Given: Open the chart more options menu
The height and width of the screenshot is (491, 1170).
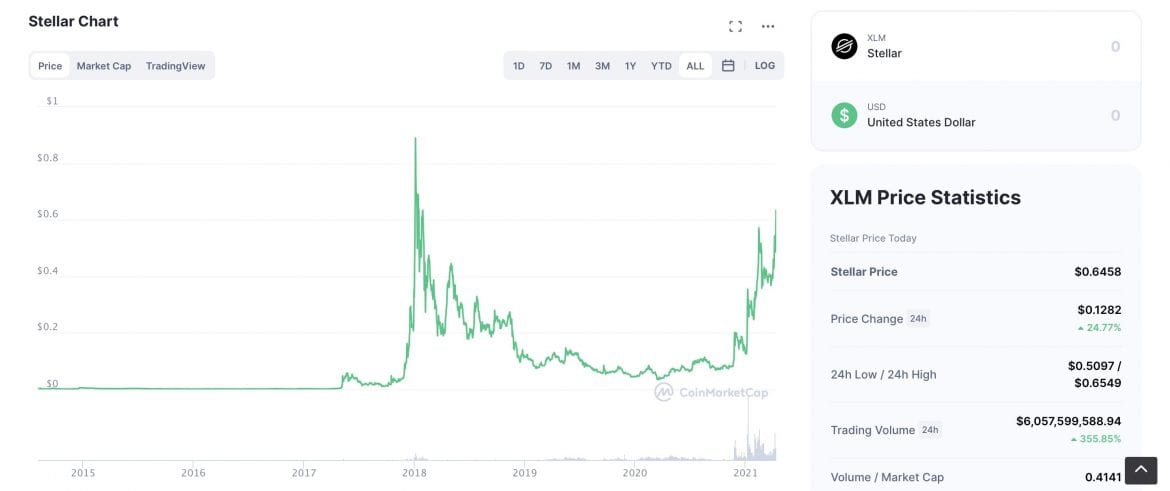Looking at the screenshot, I should pyautogui.click(x=768, y=27).
